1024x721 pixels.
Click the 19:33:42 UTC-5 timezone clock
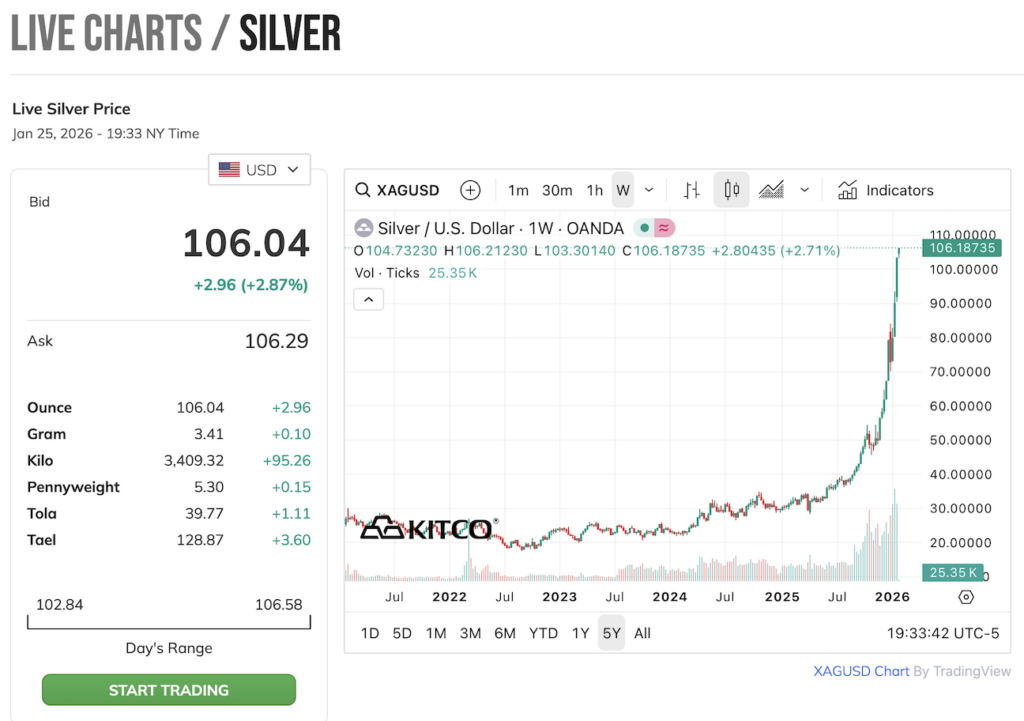[x=943, y=633]
